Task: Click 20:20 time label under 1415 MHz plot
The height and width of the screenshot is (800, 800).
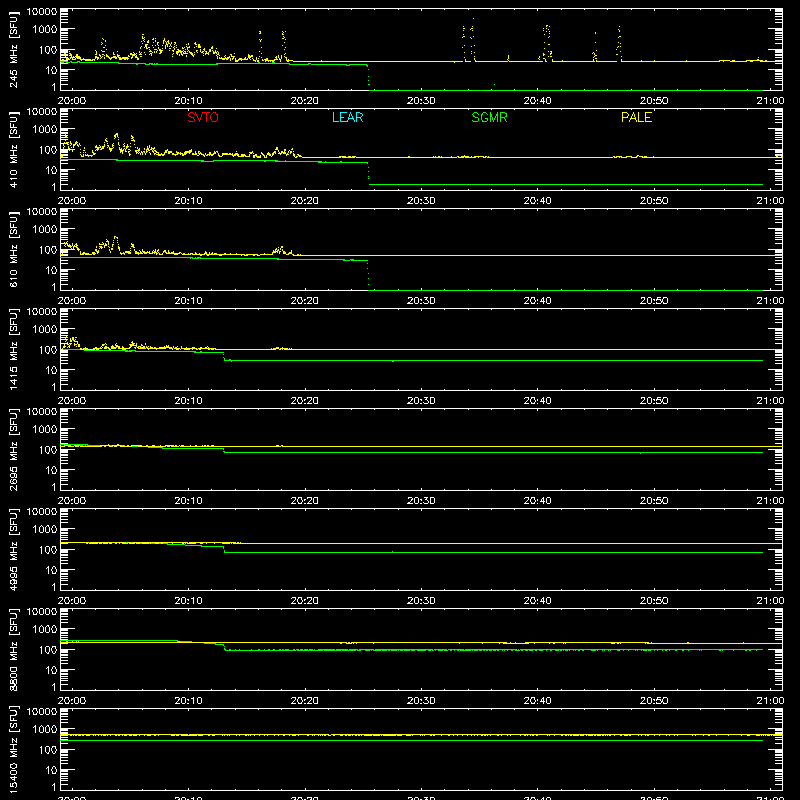Action: click(305, 401)
